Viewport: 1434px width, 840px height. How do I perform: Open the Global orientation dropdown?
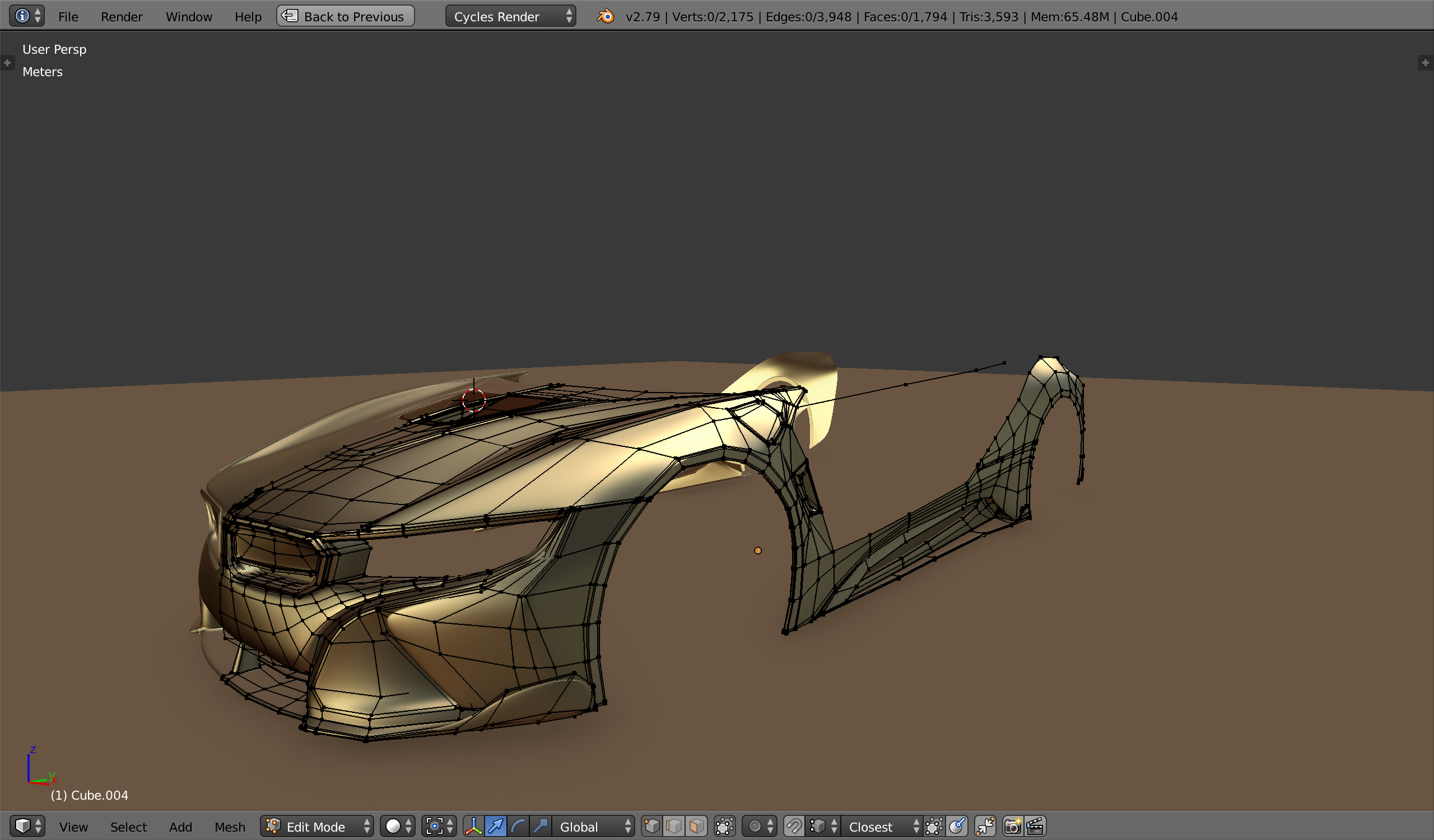click(x=594, y=827)
